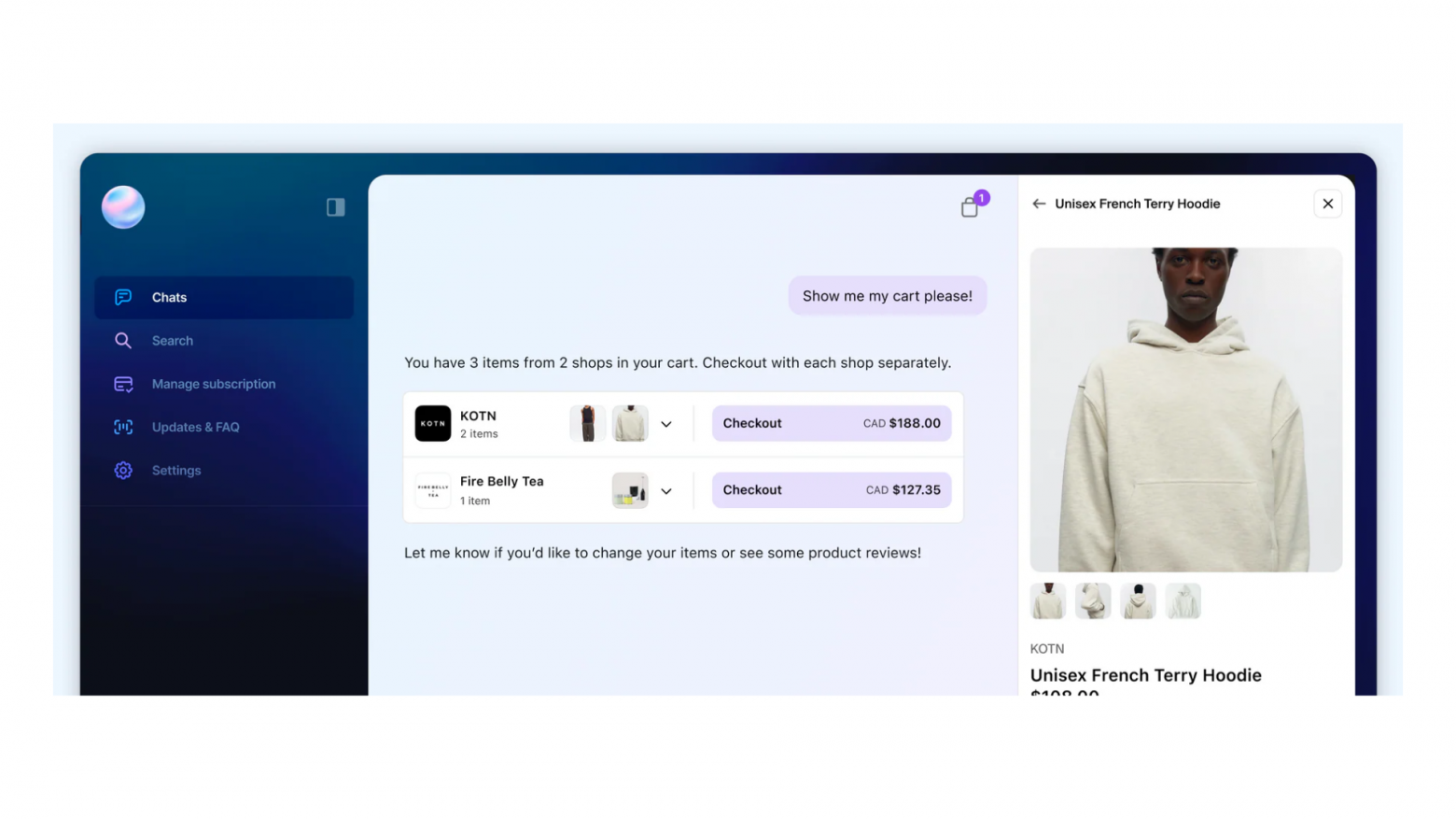The width and height of the screenshot is (1456, 819).
Task: Checkout the KOTN order for CAD $188.00
Action: [x=831, y=423]
